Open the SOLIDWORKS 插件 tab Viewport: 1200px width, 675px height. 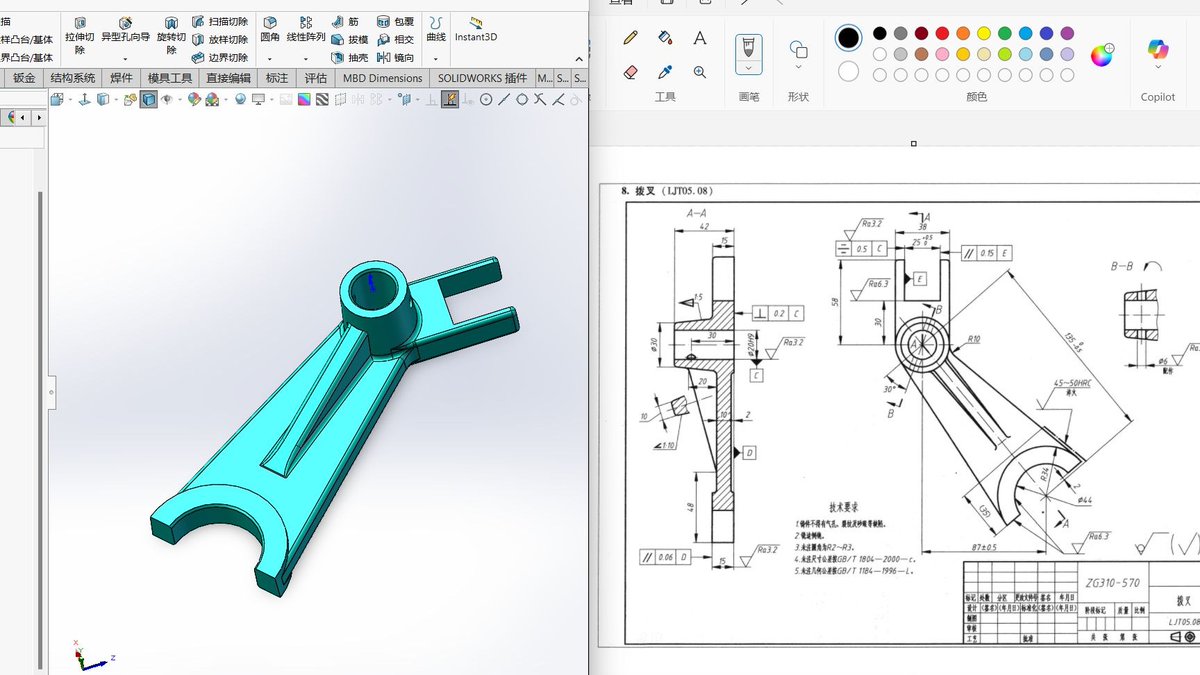[x=482, y=78]
